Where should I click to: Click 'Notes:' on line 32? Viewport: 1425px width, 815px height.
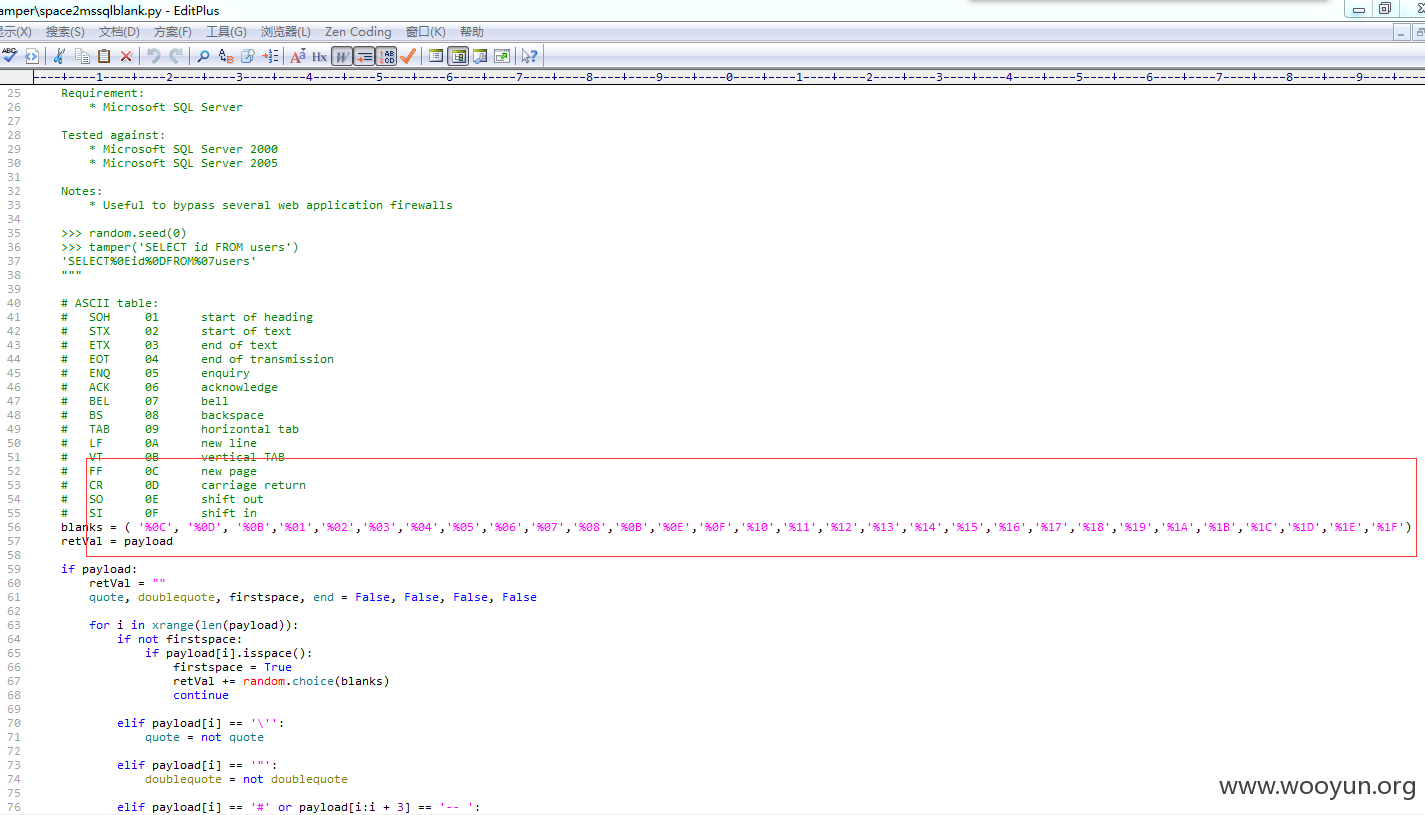[x=82, y=191]
